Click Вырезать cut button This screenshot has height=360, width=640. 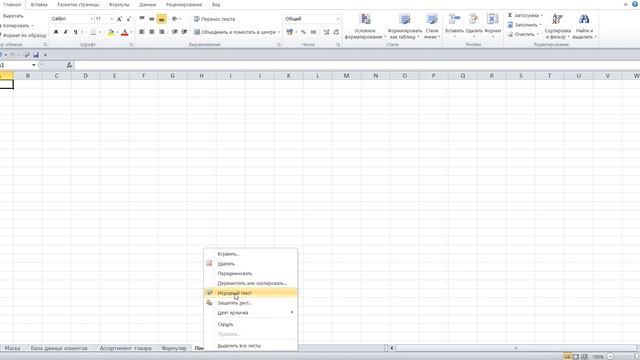(x=12, y=16)
